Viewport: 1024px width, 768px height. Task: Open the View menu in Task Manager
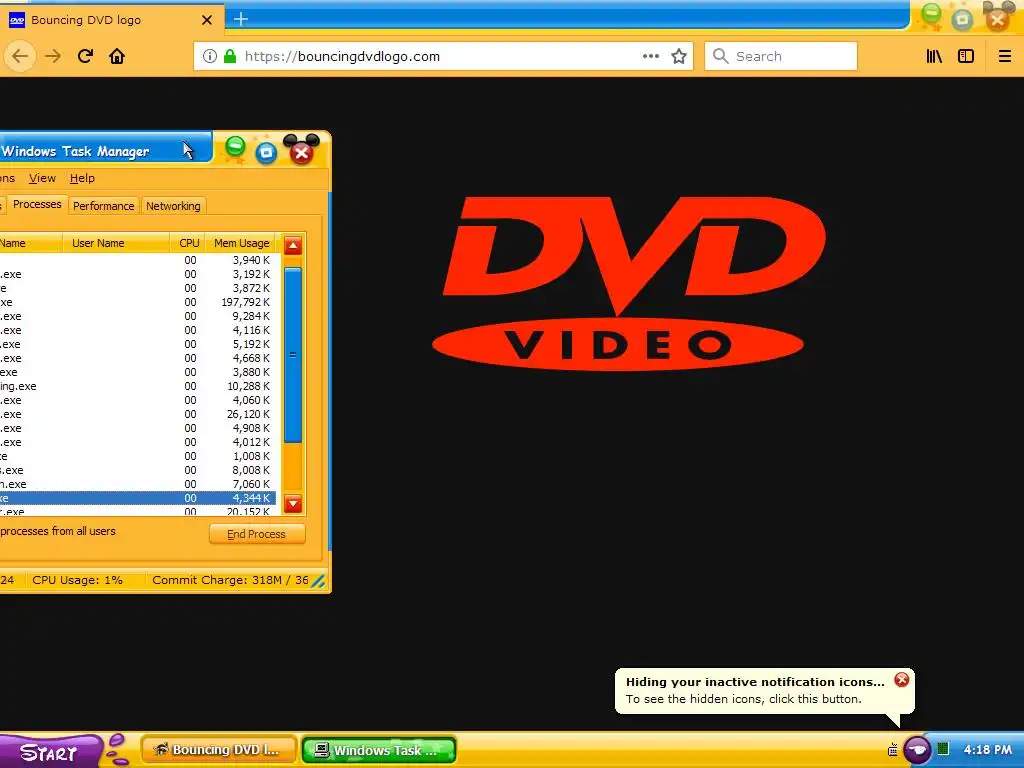coord(42,178)
